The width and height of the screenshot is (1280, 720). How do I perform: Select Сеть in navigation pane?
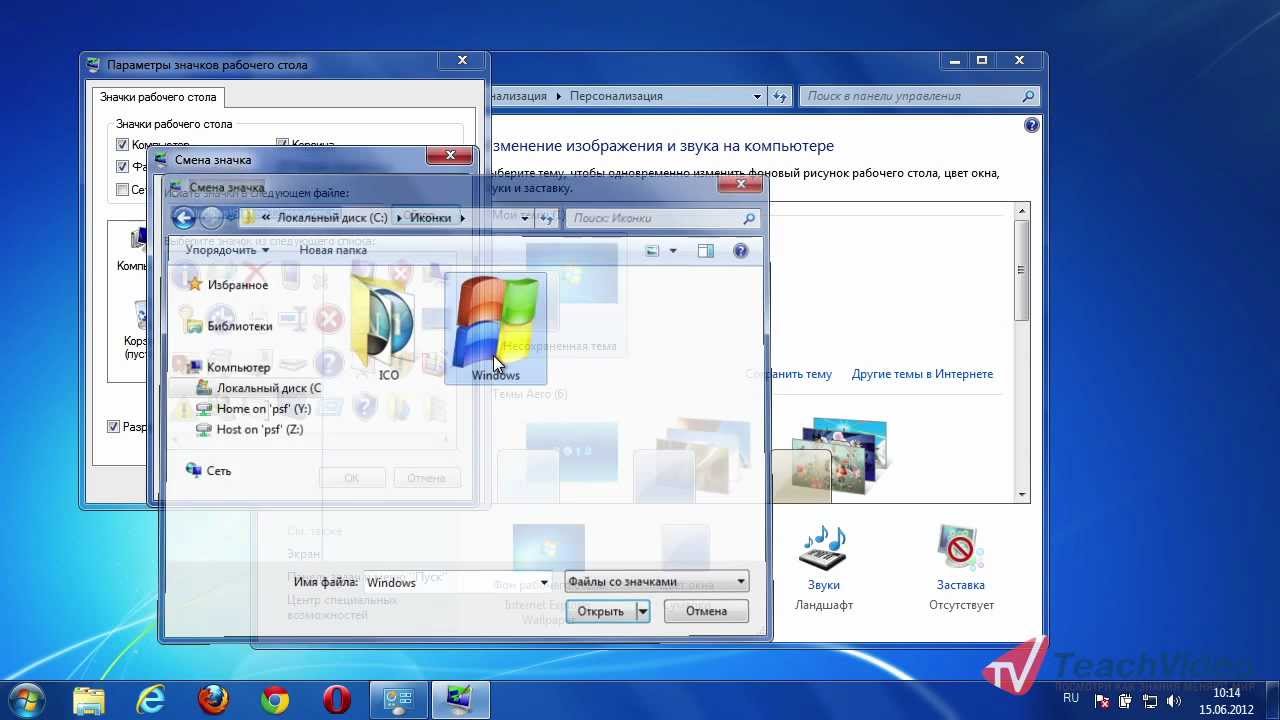(218, 470)
